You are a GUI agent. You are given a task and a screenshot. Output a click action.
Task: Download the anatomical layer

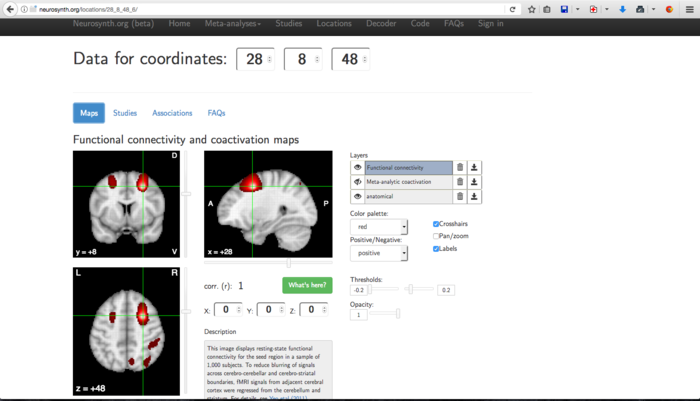coord(475,197)
